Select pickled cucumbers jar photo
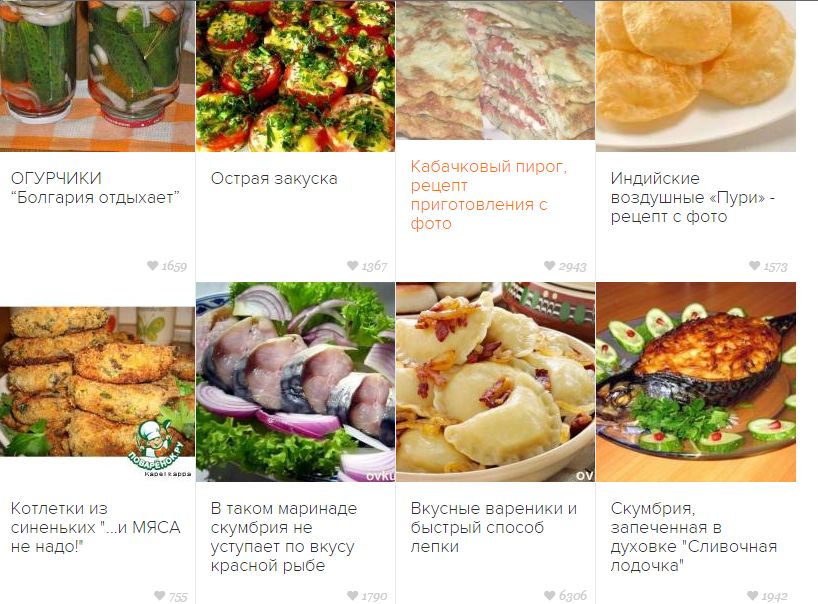818x604 pixels. [x=97, y=76]
